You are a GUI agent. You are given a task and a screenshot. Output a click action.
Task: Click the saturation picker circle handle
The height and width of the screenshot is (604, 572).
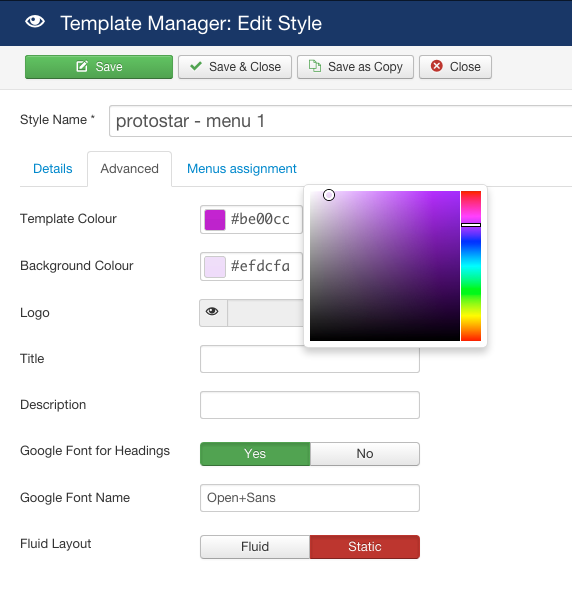point(329,195)
